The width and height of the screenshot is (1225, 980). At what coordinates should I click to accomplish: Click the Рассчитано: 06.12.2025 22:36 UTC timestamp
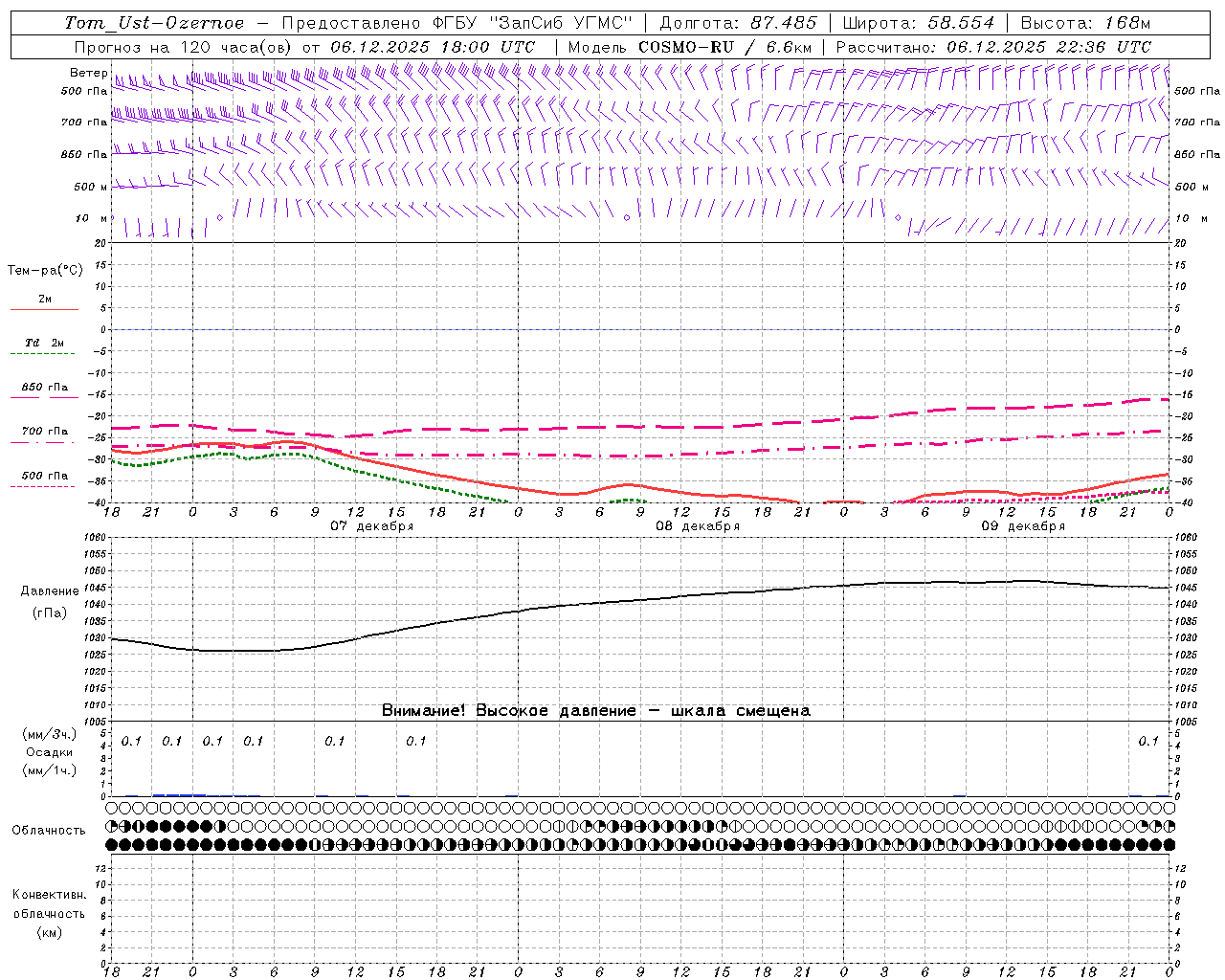pyautogui.click(x=993, y=47)
